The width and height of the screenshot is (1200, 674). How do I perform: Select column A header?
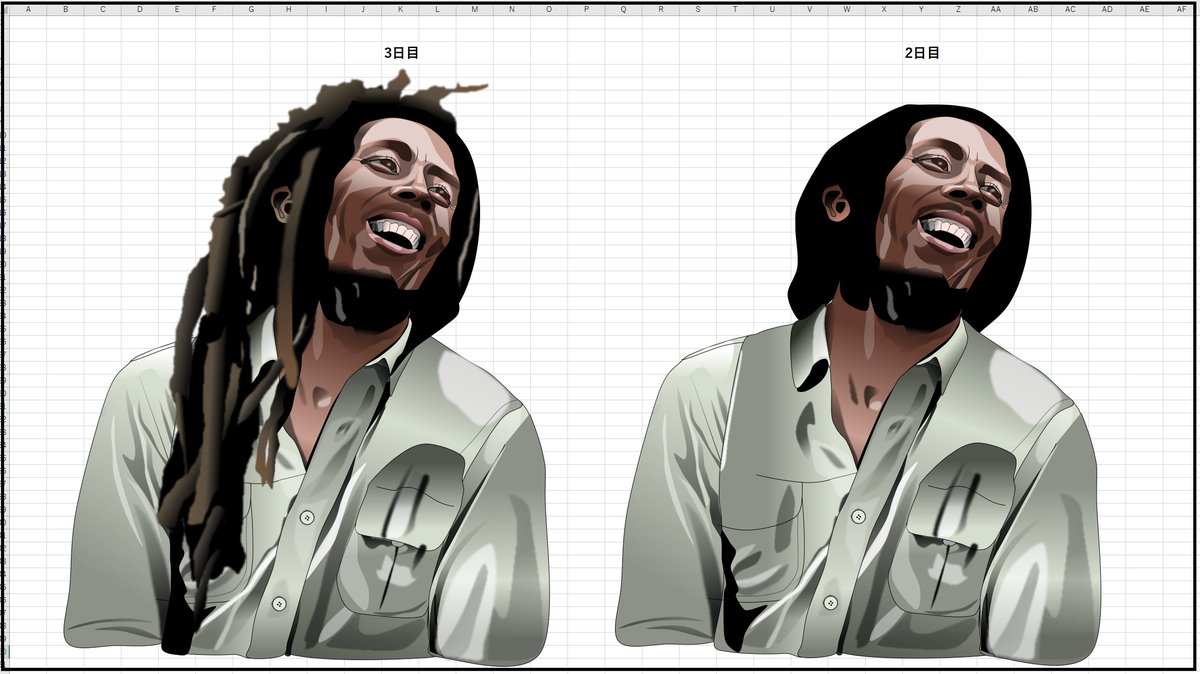tap(28, 9)
